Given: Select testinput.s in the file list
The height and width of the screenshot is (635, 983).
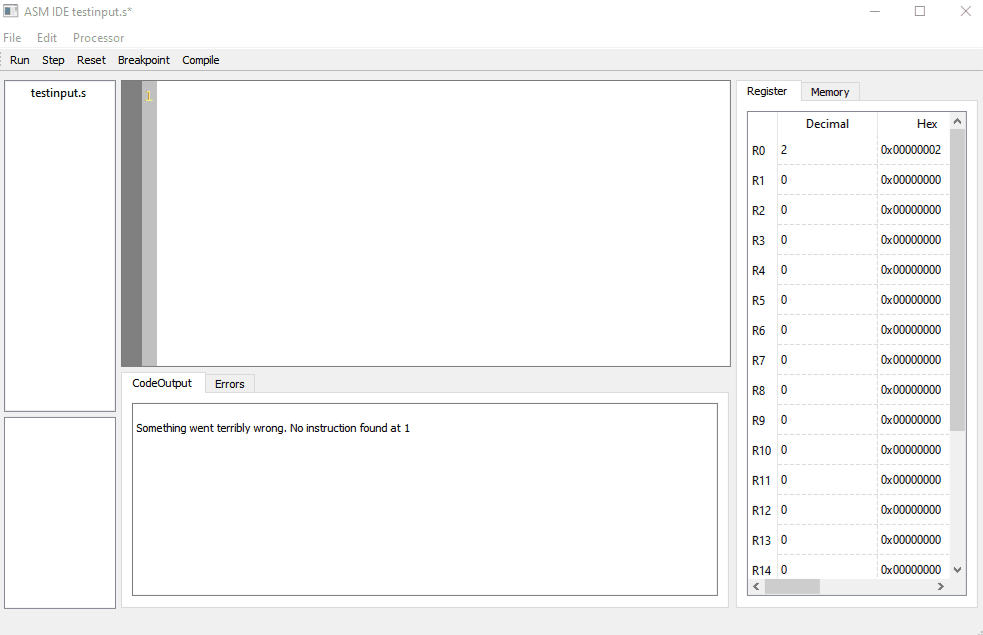Looking at the screenshot, I should [58, 93].
